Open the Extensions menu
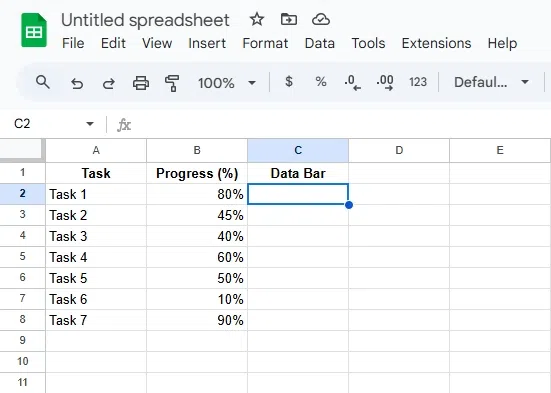Image resolution: width=551 pixels, height=393 pixels. (436, 43)
